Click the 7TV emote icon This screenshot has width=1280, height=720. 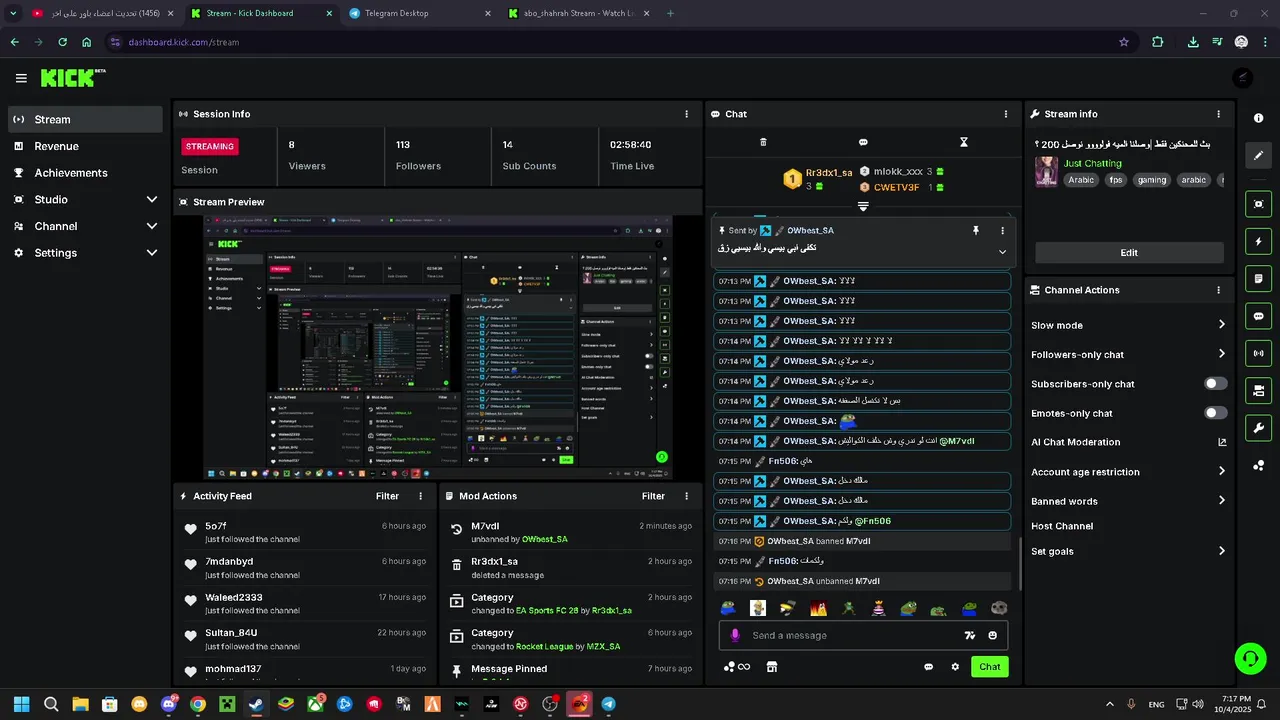click(969, 635)
